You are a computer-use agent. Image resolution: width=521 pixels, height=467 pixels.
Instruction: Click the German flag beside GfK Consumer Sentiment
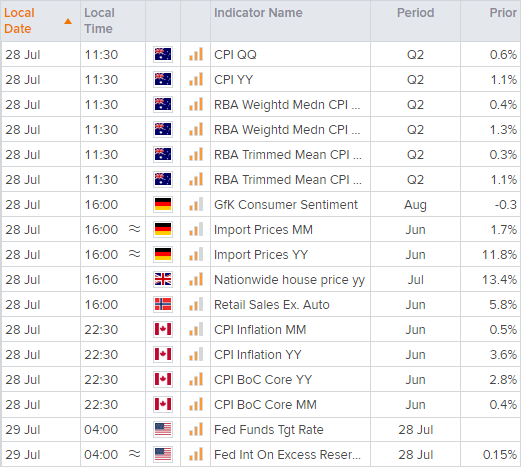163,204
